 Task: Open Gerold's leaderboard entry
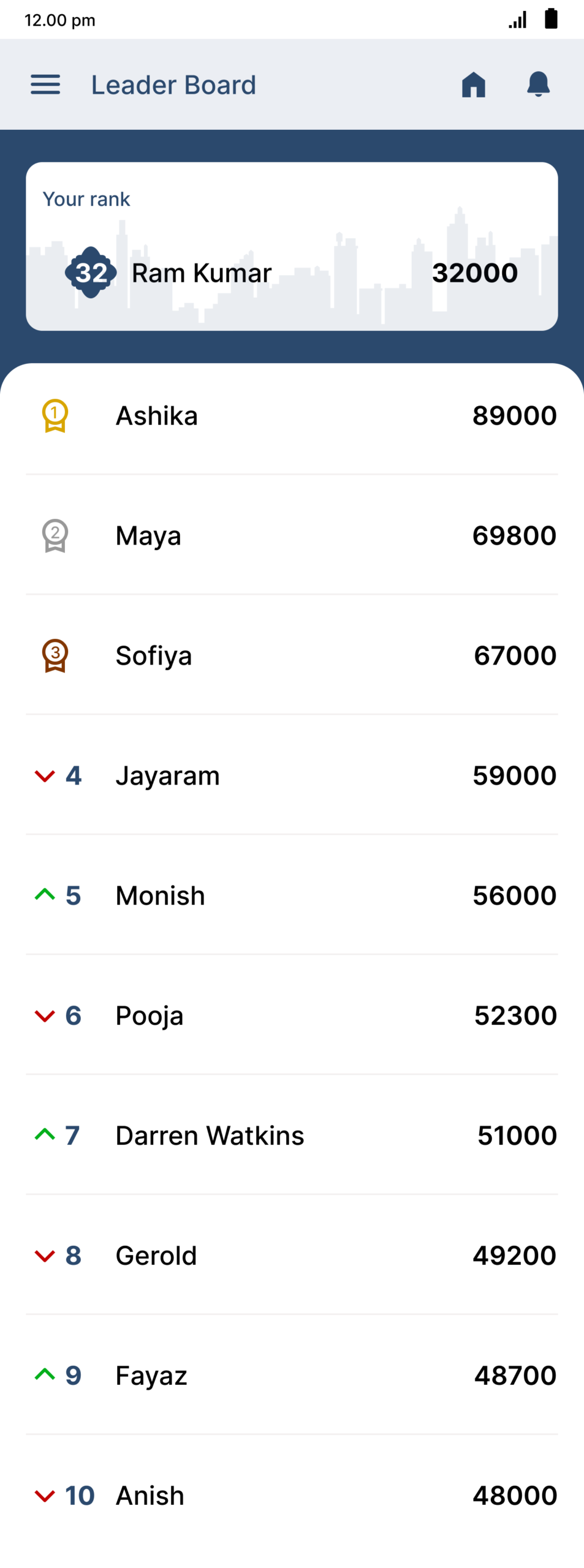(292, 1256)
